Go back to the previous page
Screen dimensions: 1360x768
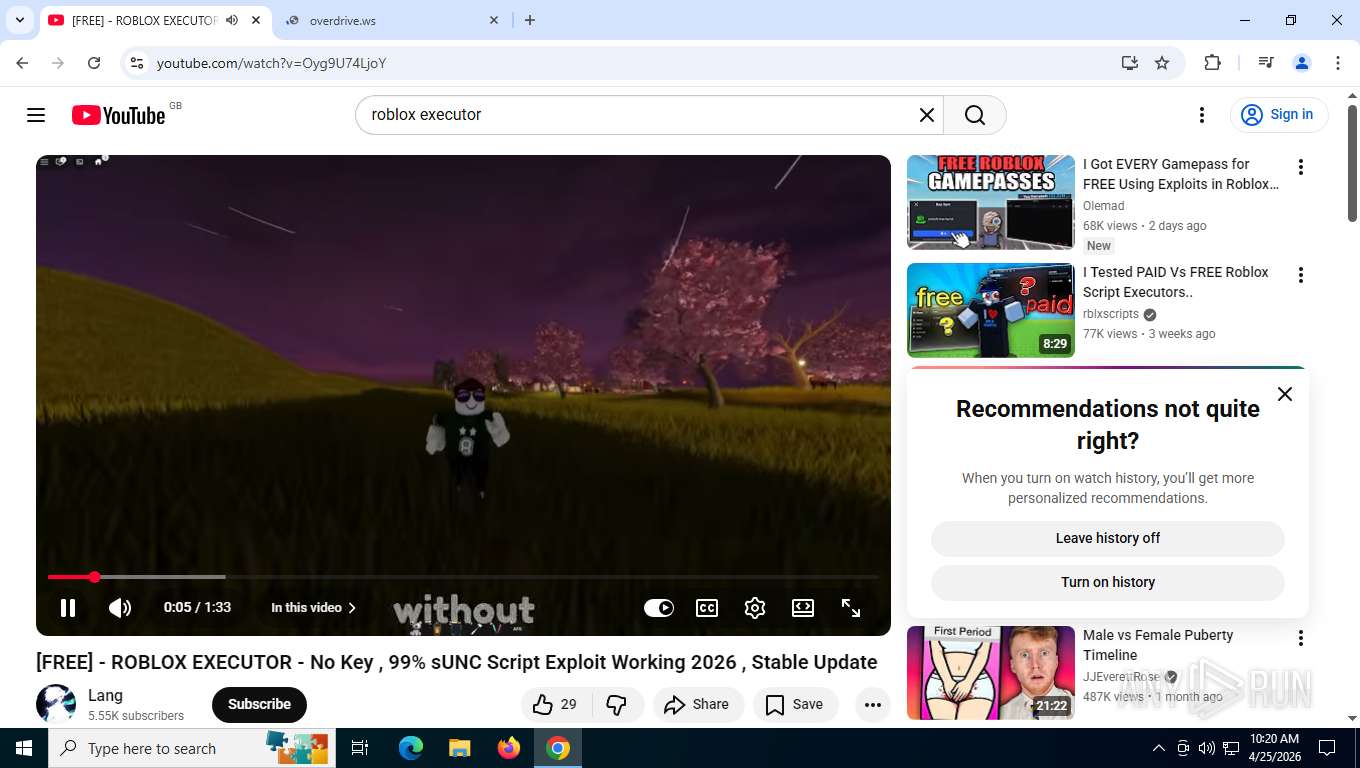point(22,63)
